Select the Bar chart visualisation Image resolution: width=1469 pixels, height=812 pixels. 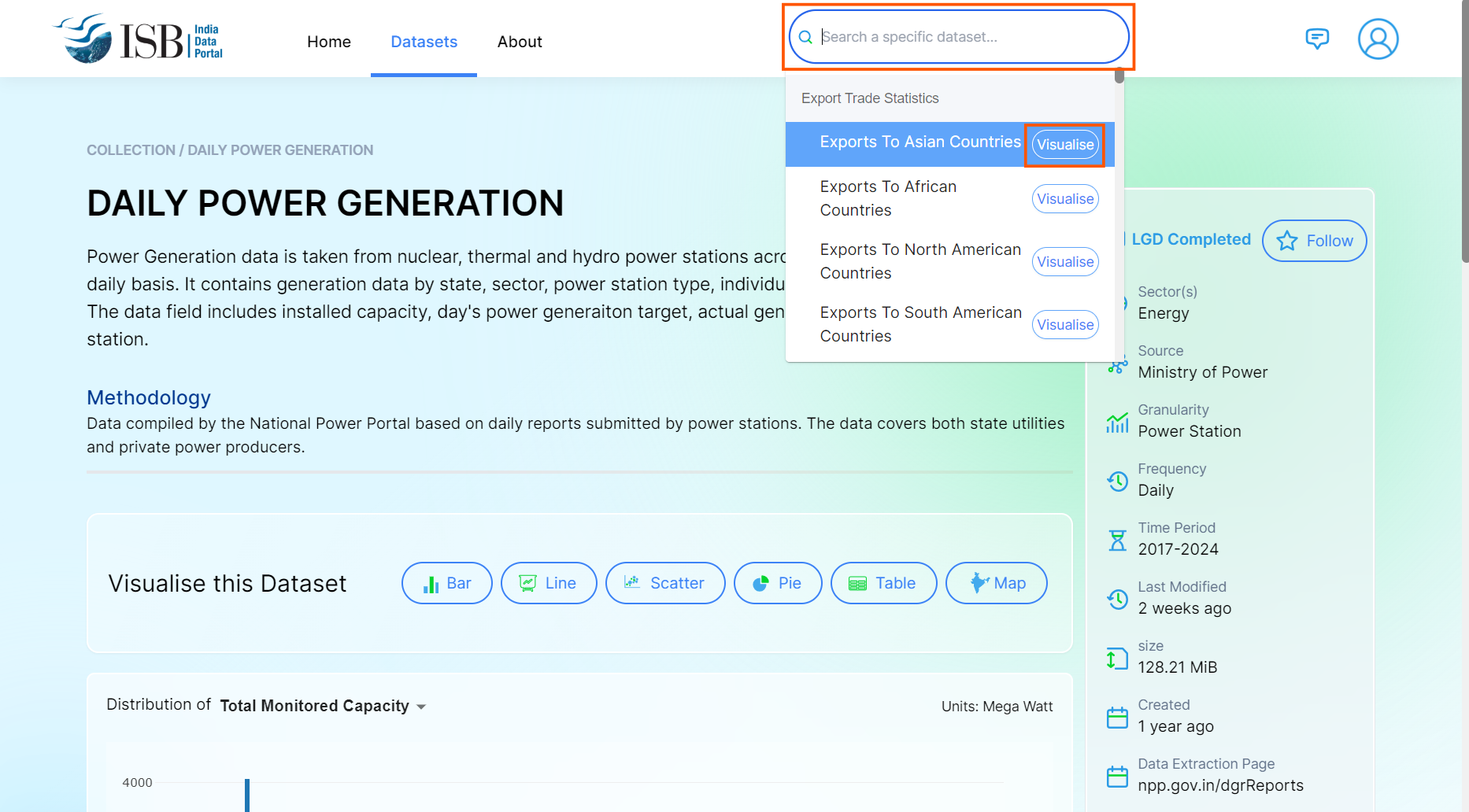click(x=446, y=583)
